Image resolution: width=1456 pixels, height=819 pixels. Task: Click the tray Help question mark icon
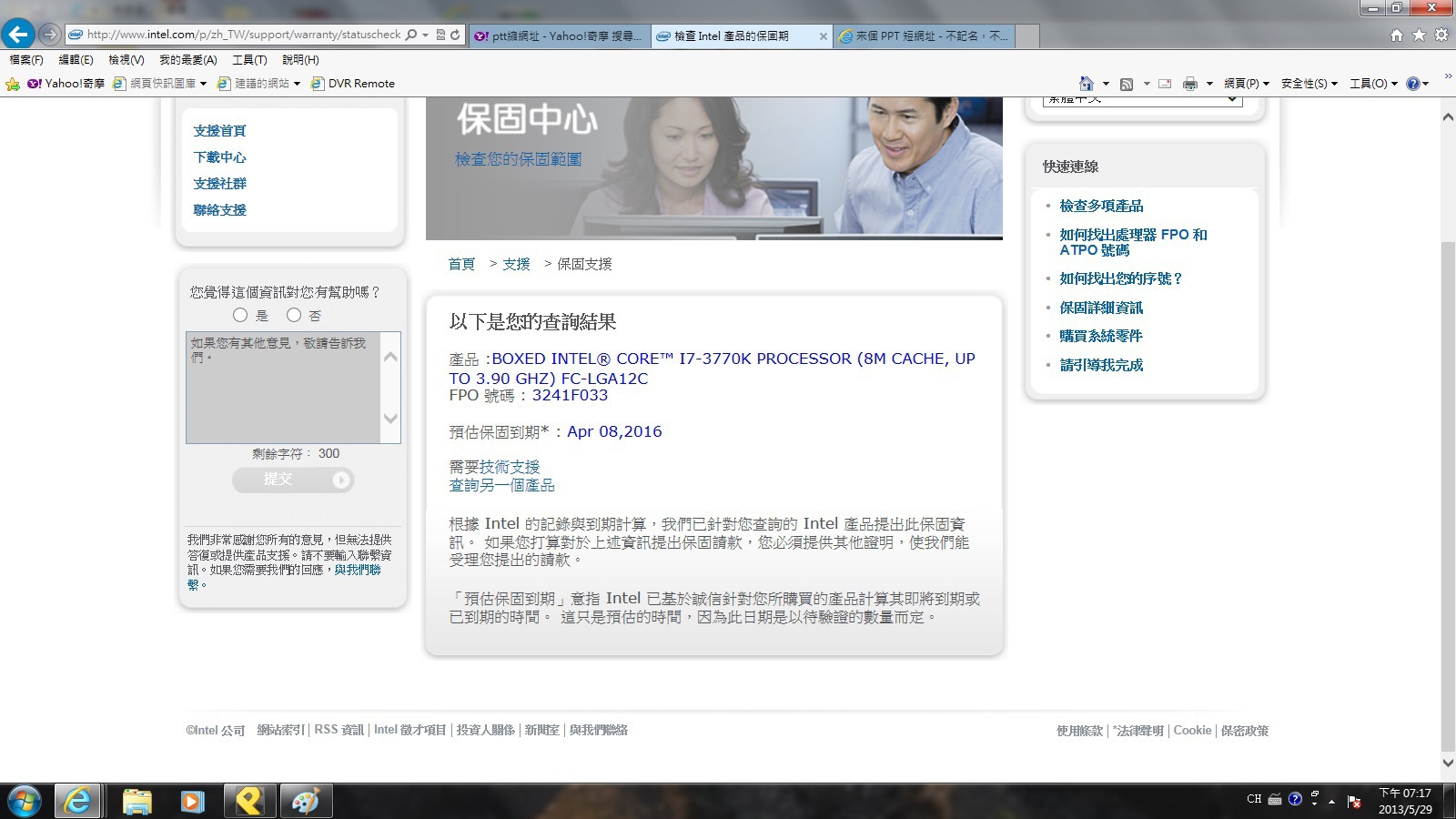[1295, 799]
